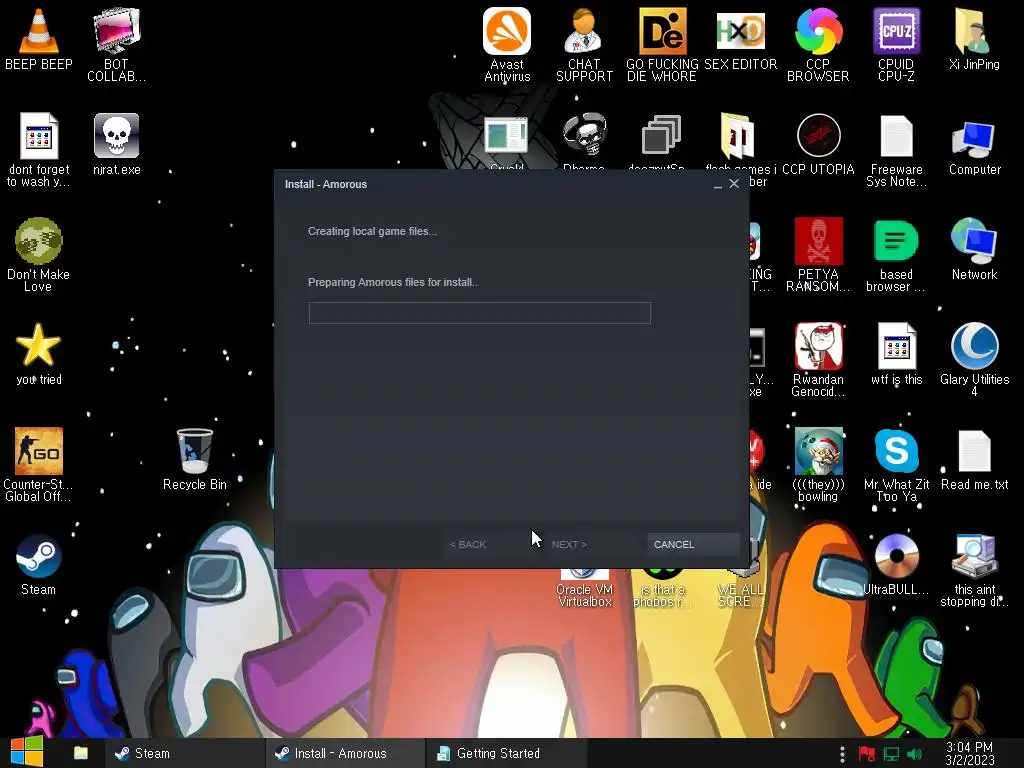Screen dimensions: 1024x768
Task: Click the red flag tray icon
Action: pyautogui.click(x=867, y=754)
